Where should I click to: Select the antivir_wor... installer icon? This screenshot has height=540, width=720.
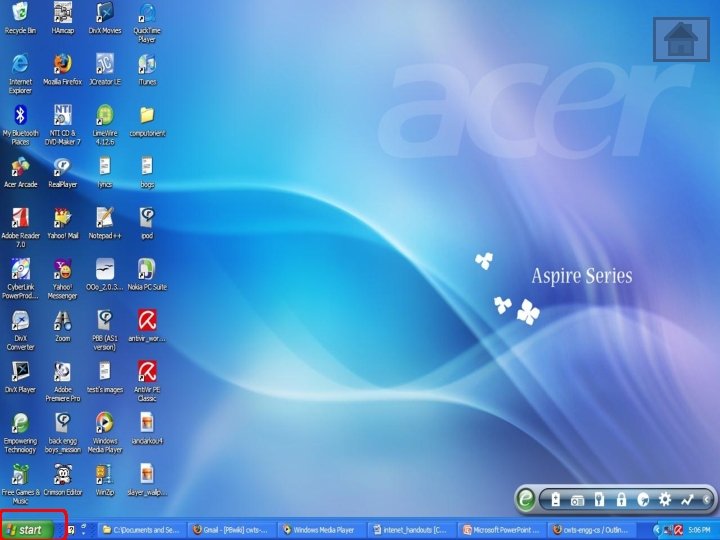click(147, 321)
